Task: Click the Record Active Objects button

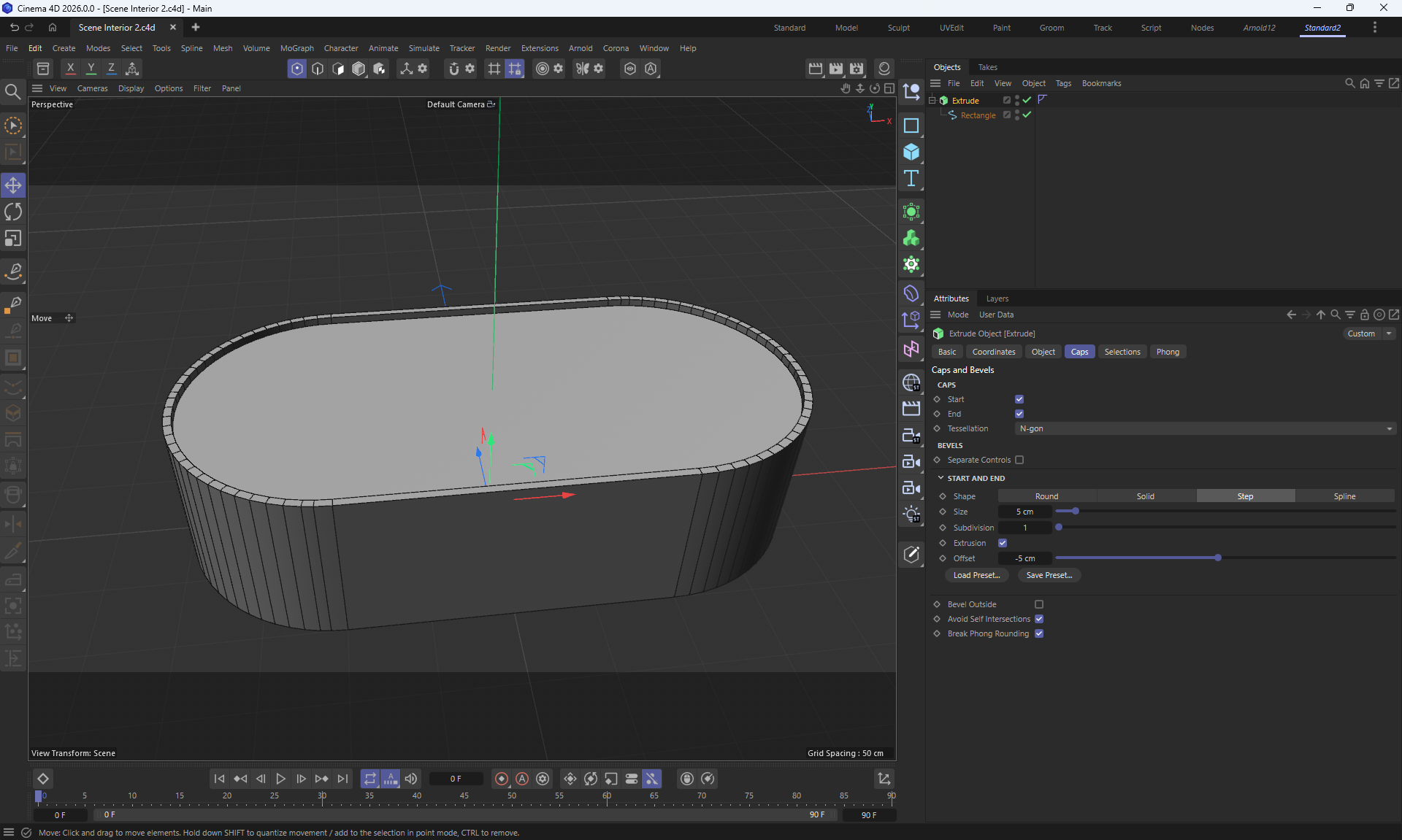Action: coord(502,779)
